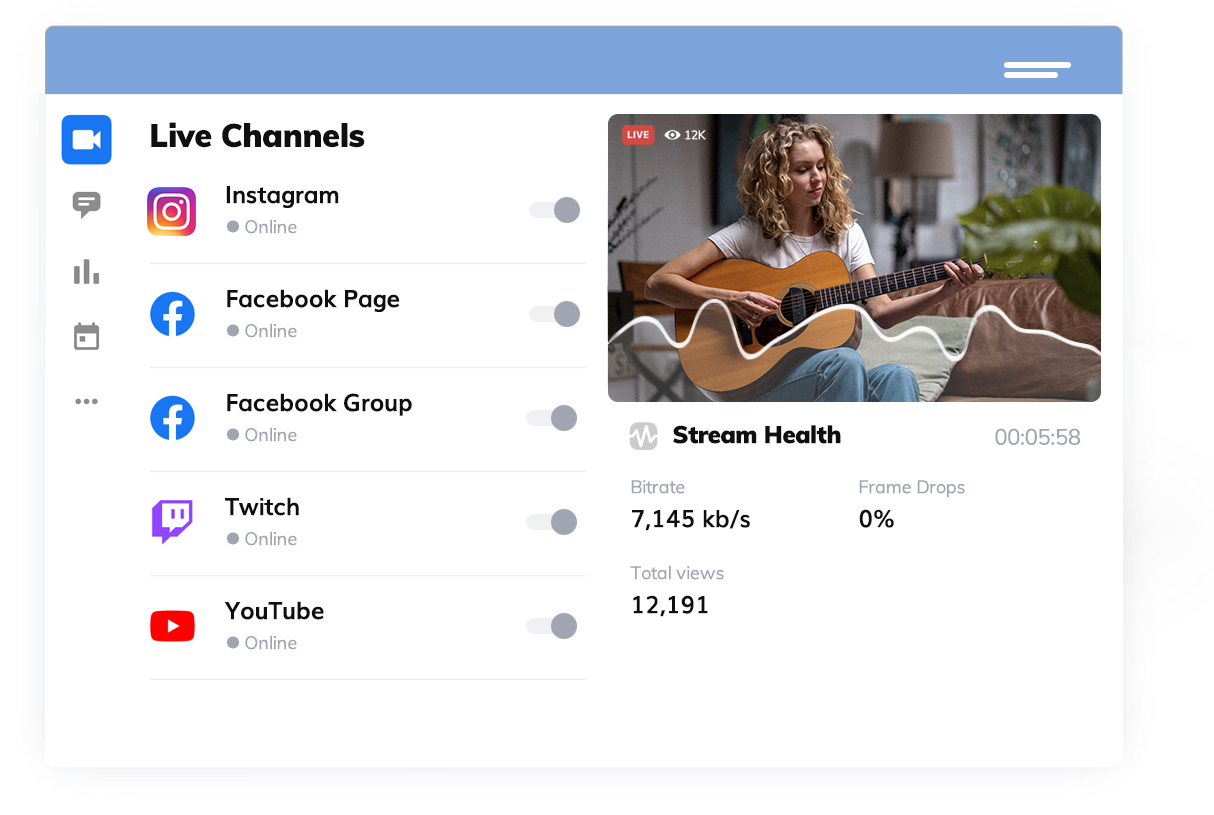The image size is (1214, 815).
Task: Click the Bitrate label
Action: 658,488
